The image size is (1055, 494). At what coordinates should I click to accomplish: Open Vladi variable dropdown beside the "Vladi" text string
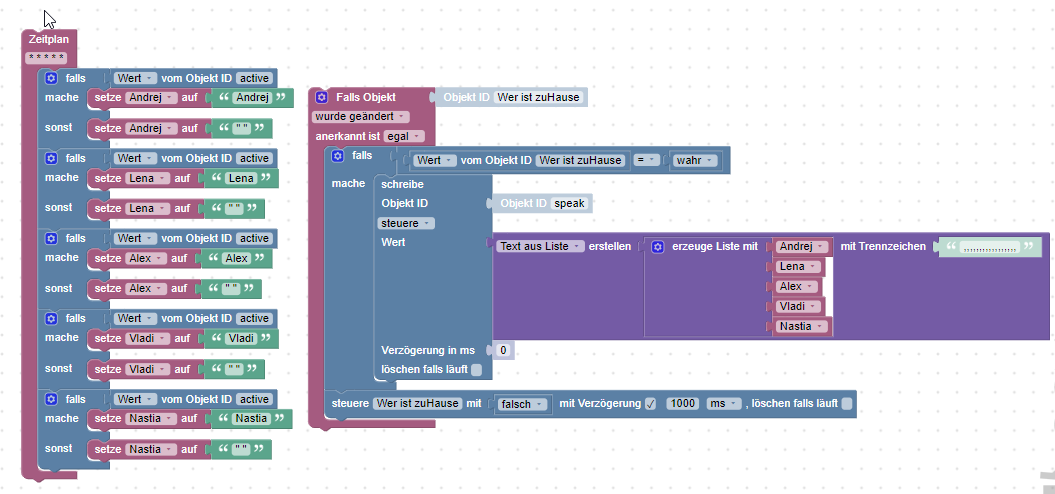pos(148,339)
